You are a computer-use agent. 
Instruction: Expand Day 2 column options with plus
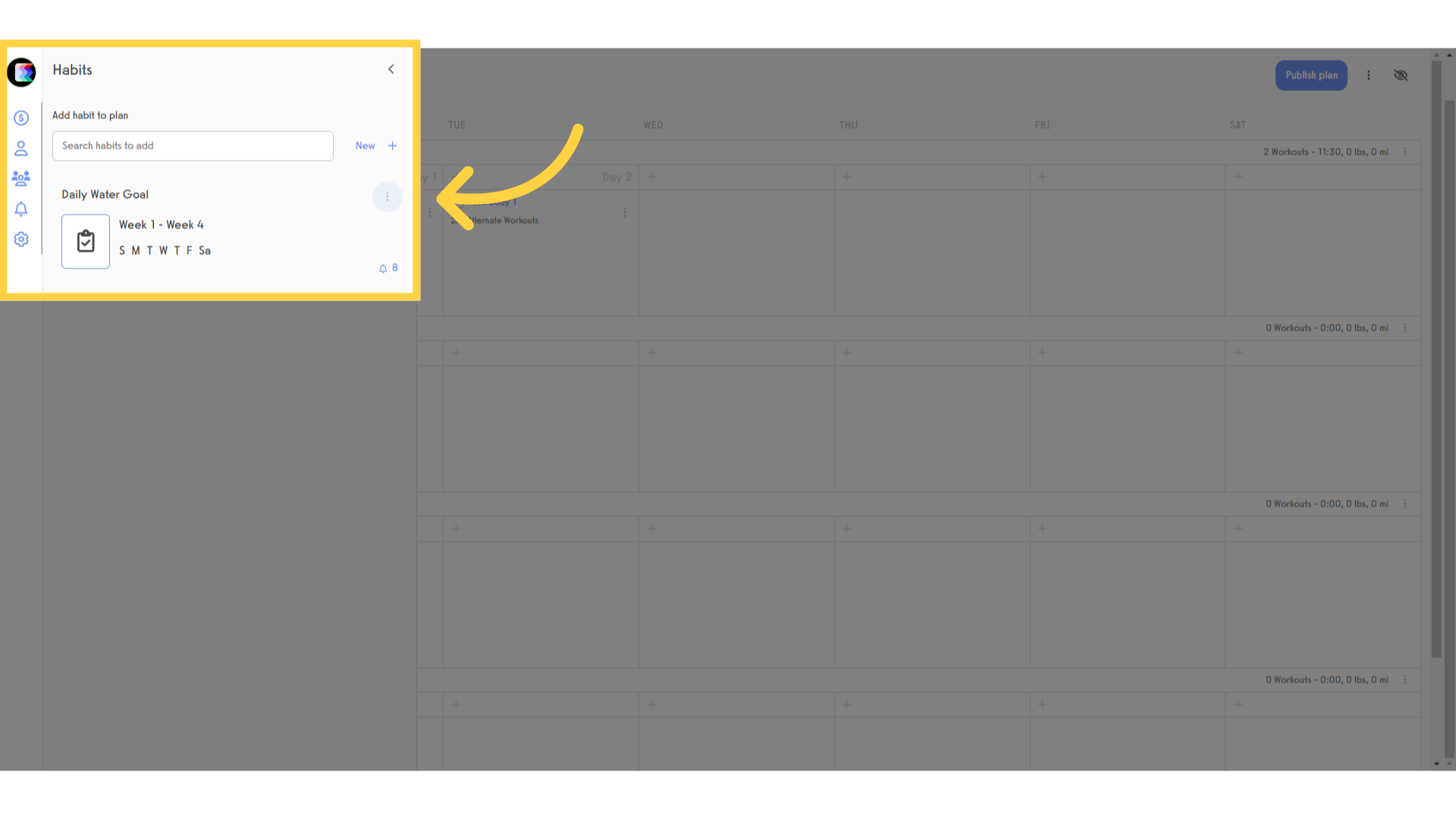[652, 177]
